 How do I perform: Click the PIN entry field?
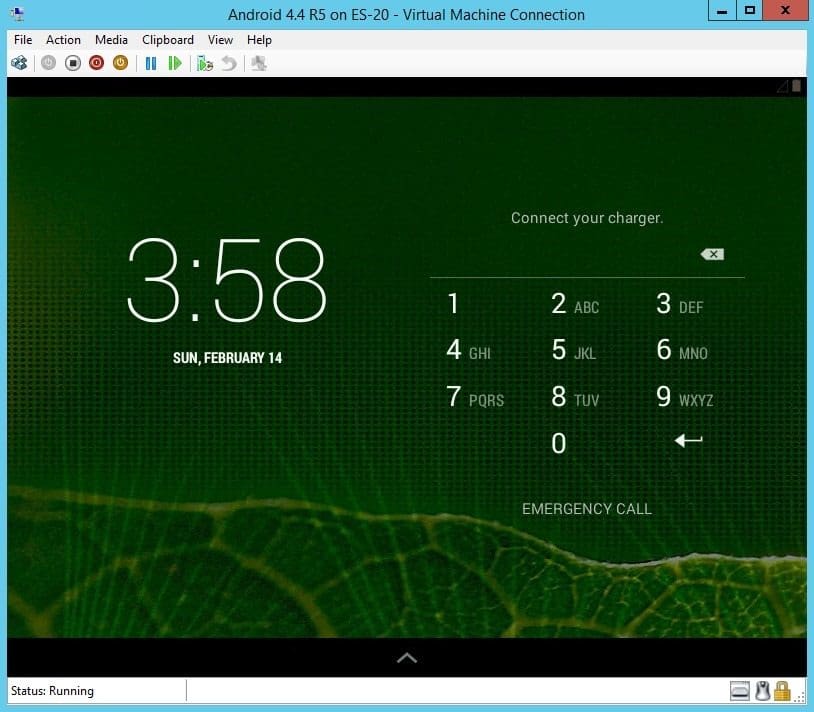point(563,254)
